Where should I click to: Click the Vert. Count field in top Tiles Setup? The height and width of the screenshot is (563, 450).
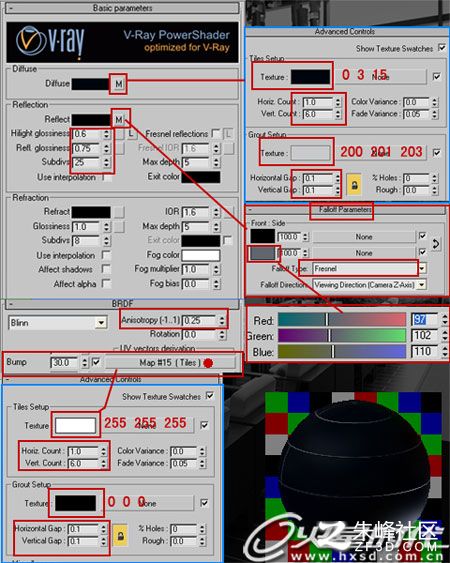point(318,114)
